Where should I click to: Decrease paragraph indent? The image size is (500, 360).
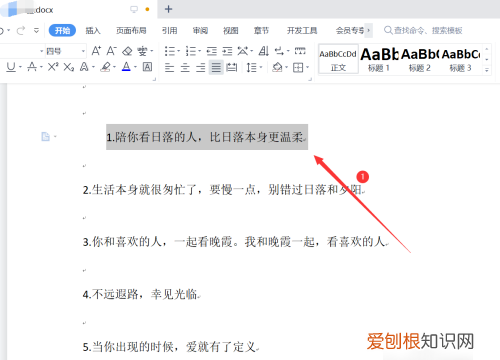pos(211,51)
